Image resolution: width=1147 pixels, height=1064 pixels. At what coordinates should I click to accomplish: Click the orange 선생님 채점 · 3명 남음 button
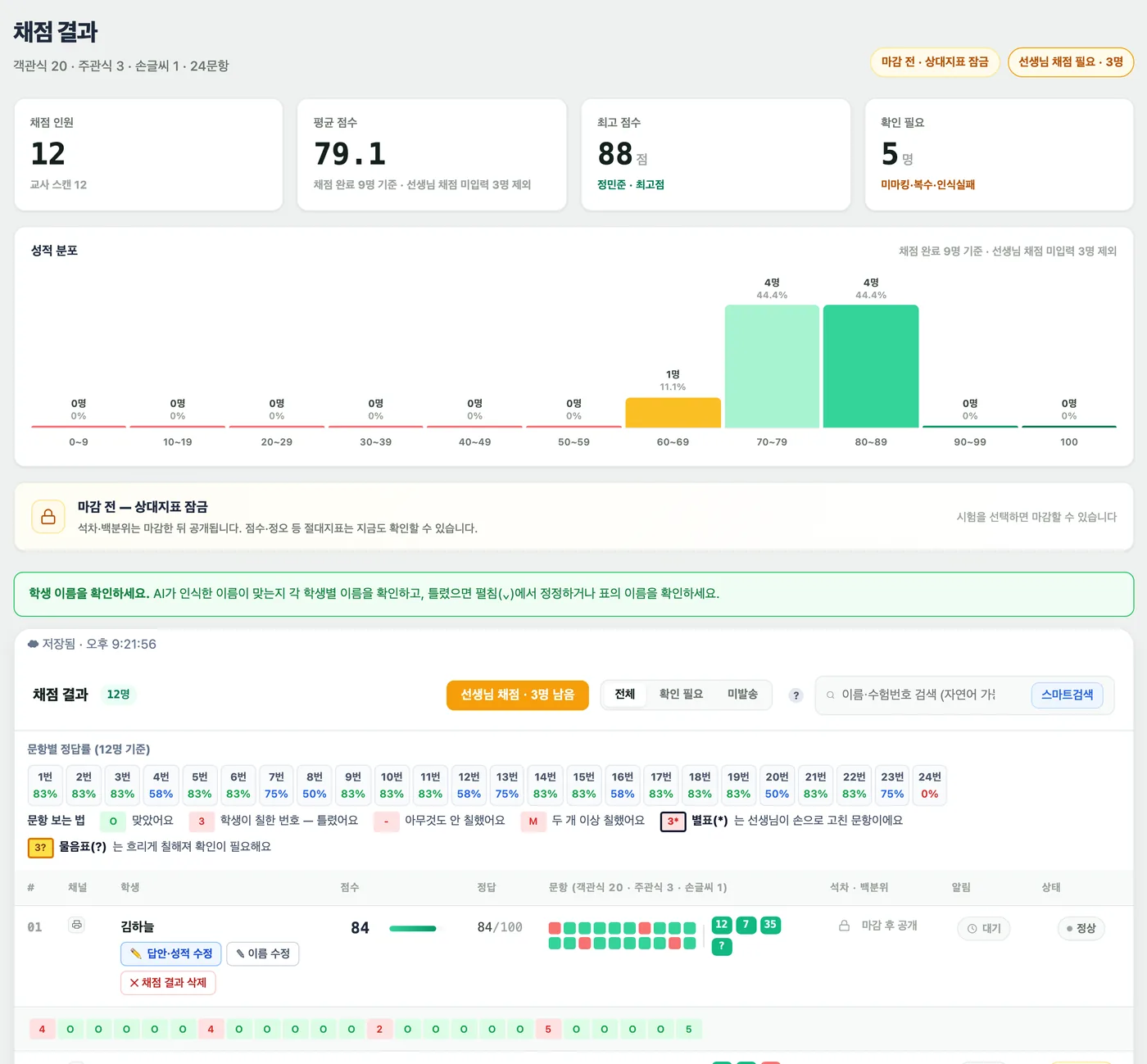[x=518, y=695]
